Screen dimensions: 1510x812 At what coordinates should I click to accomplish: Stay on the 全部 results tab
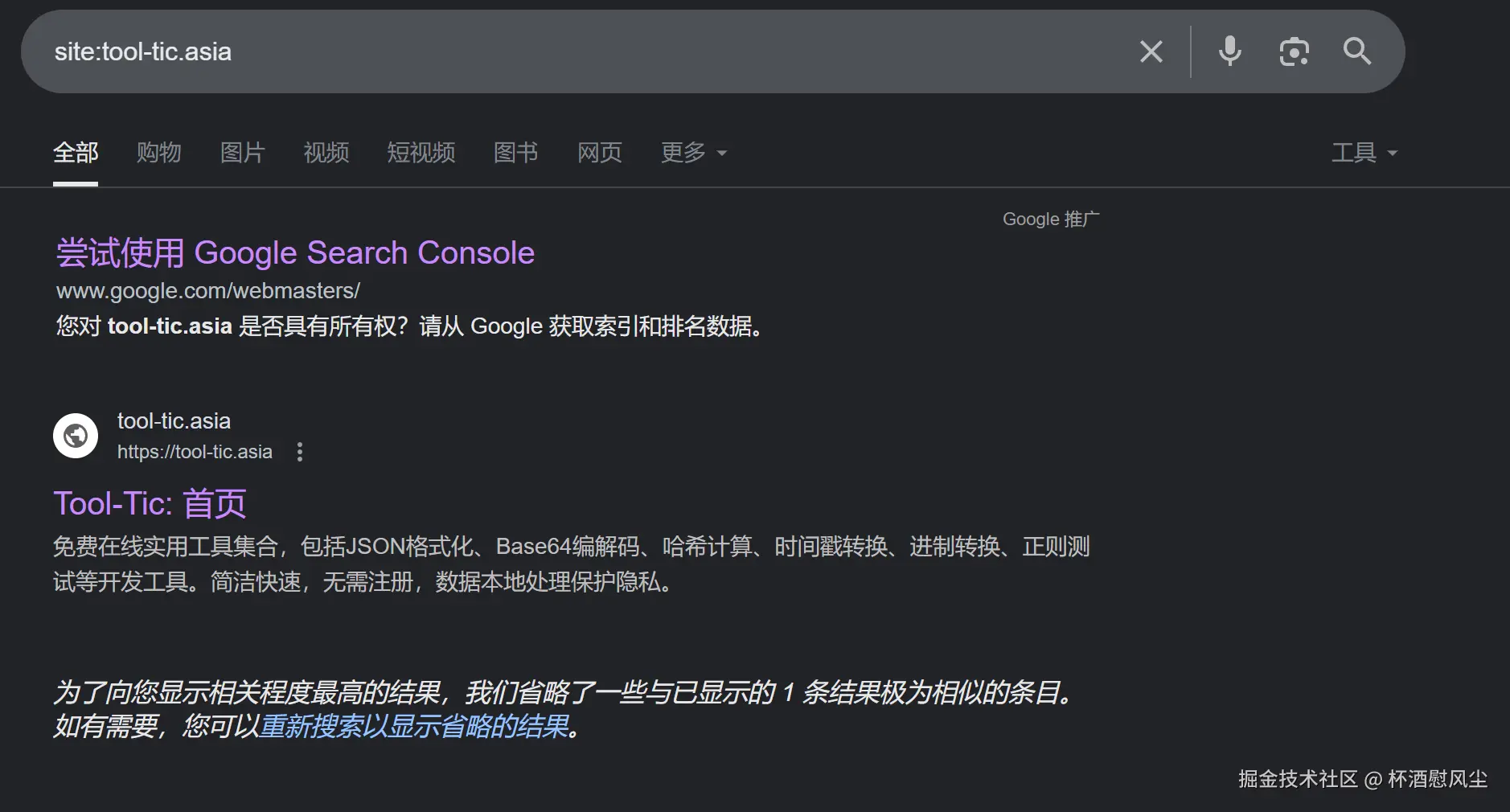tap(75, 153)
